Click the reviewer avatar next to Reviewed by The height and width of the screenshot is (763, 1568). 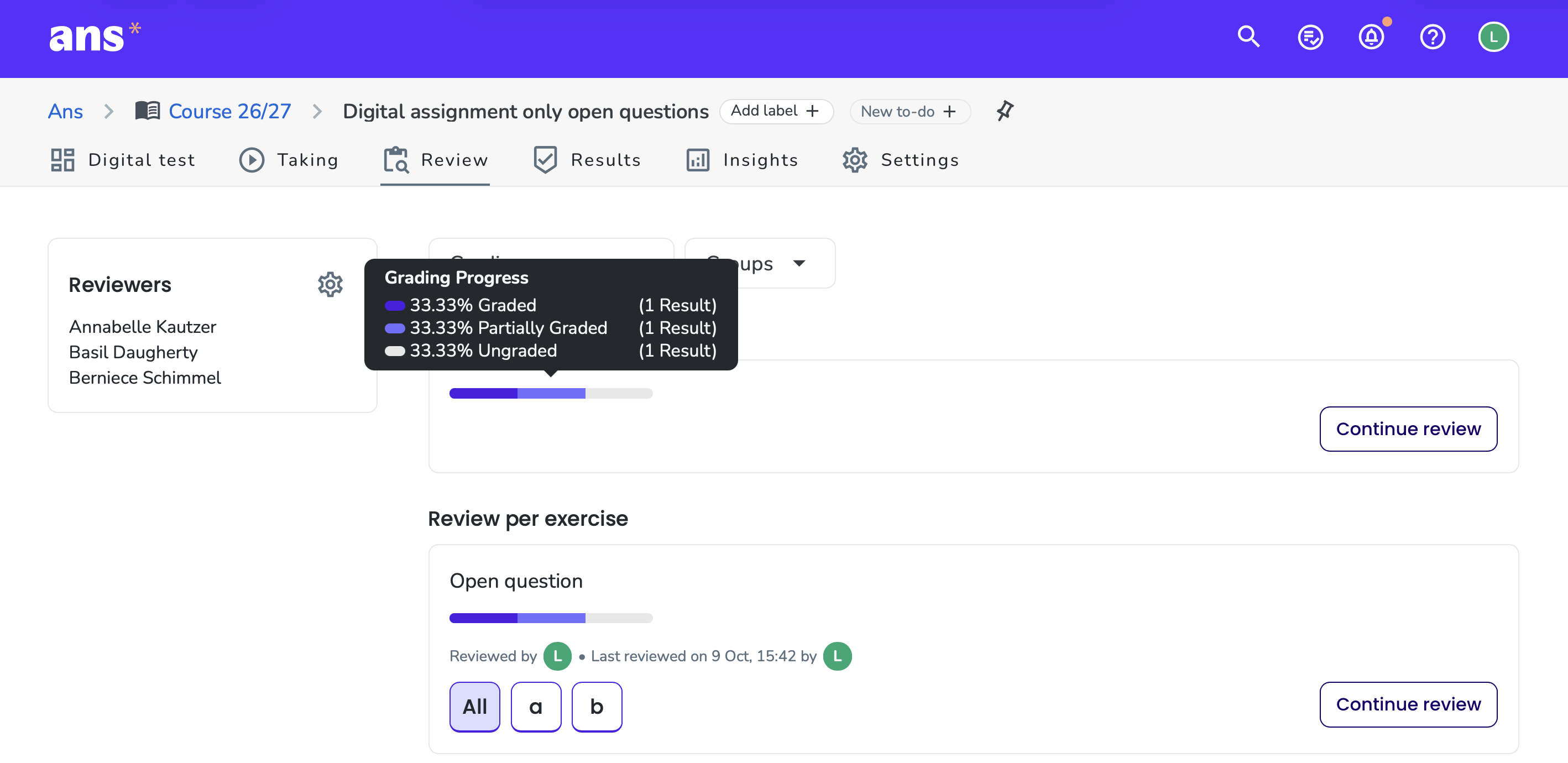pos(557,656)
